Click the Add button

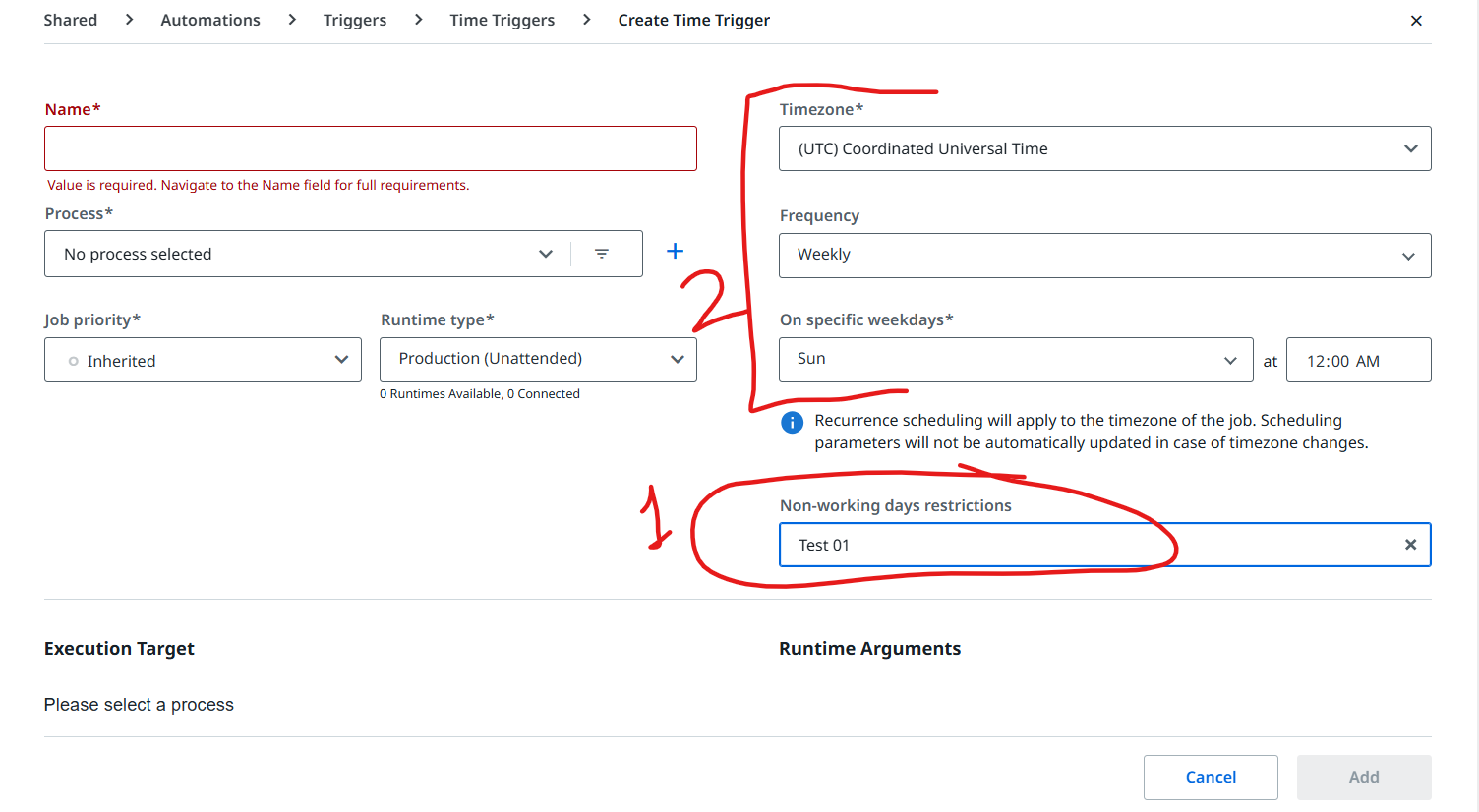(x=1363, y=777)
